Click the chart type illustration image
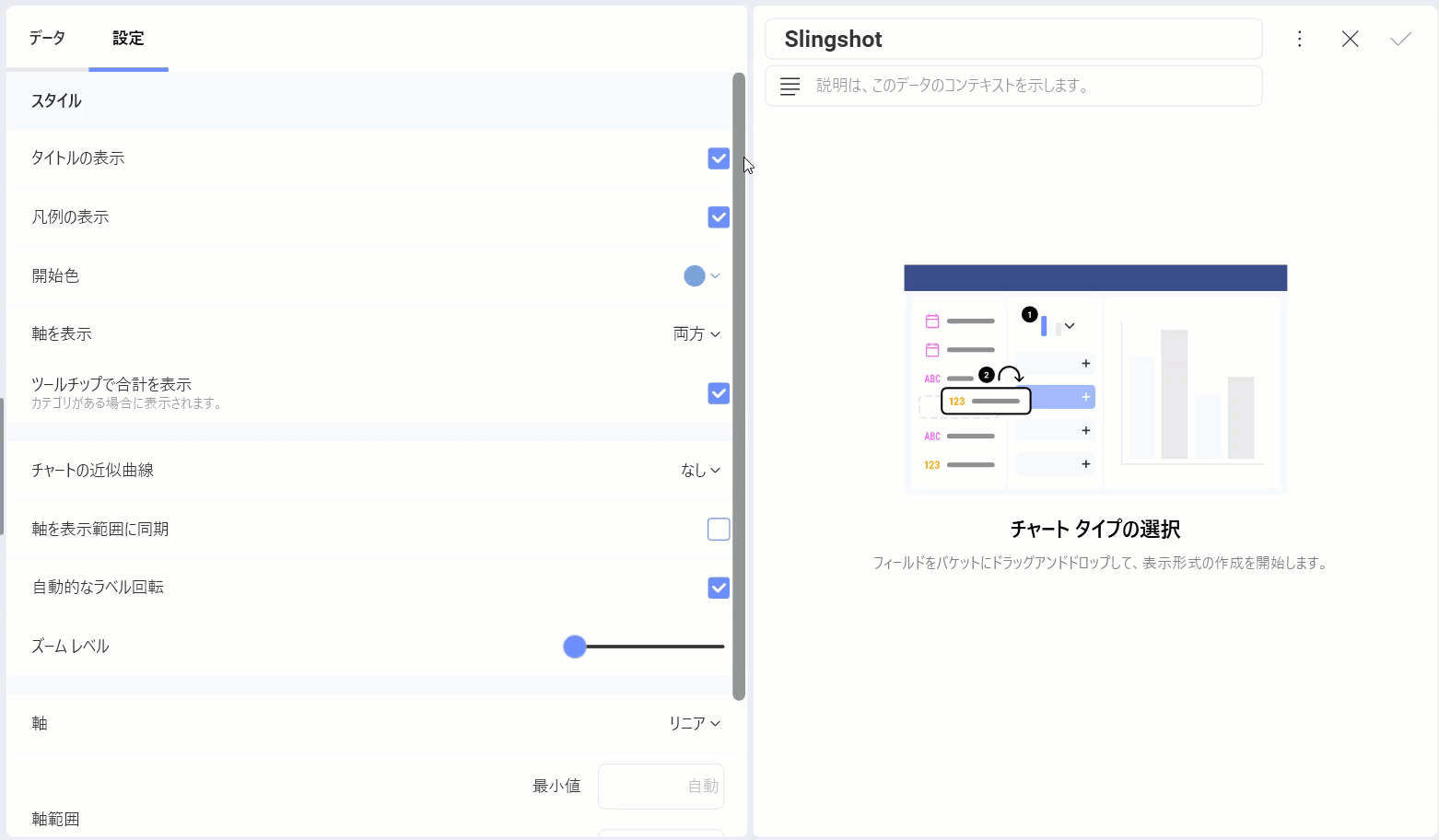This screenshot has height=840, width=1439. pos(1095,379)
